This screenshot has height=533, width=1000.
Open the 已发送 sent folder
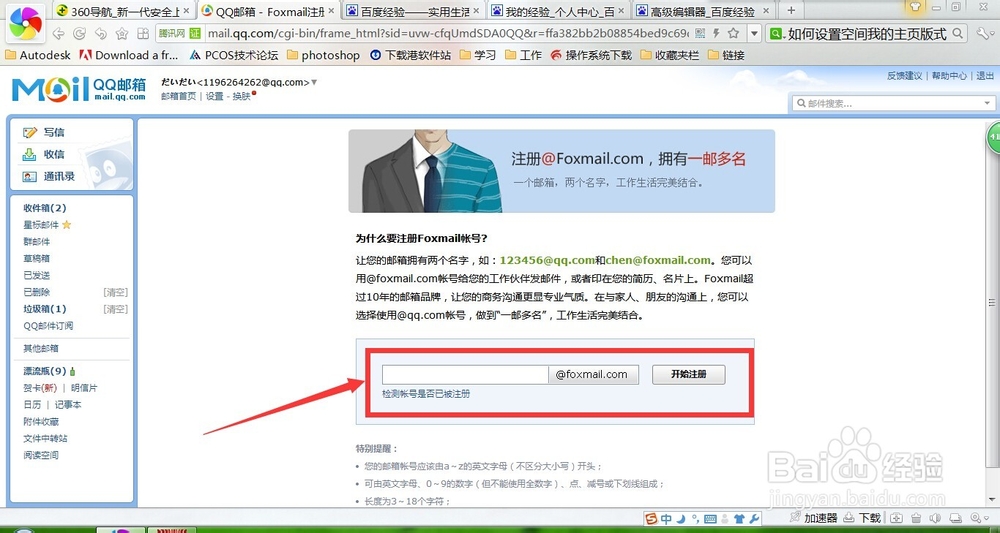pos(36,275)
